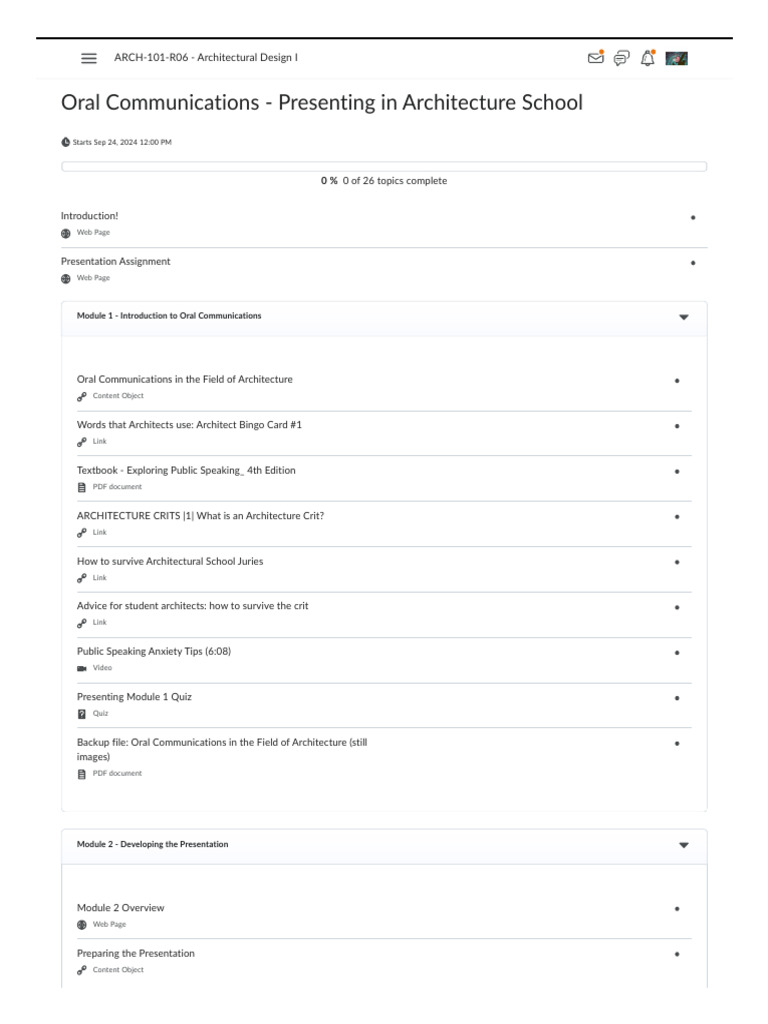Open Module 2 Overview web page

[121, 908]
